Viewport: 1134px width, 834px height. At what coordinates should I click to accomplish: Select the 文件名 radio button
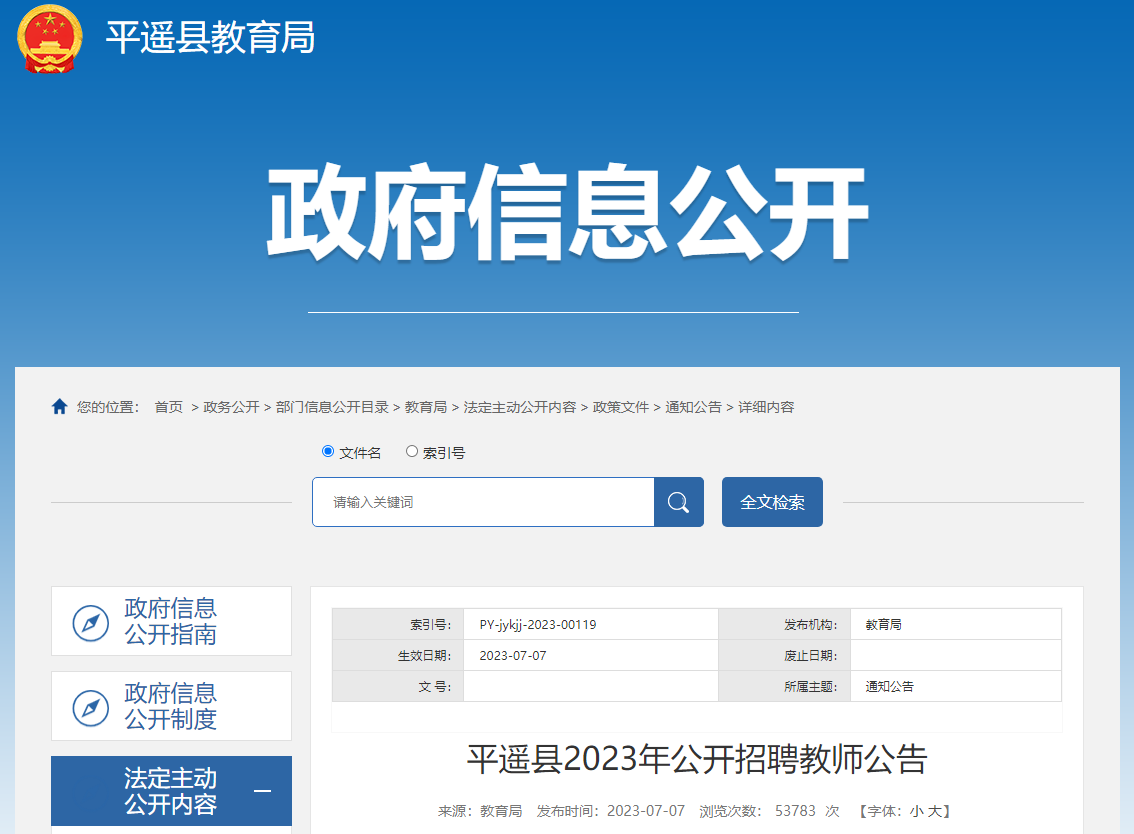[328, 452]
